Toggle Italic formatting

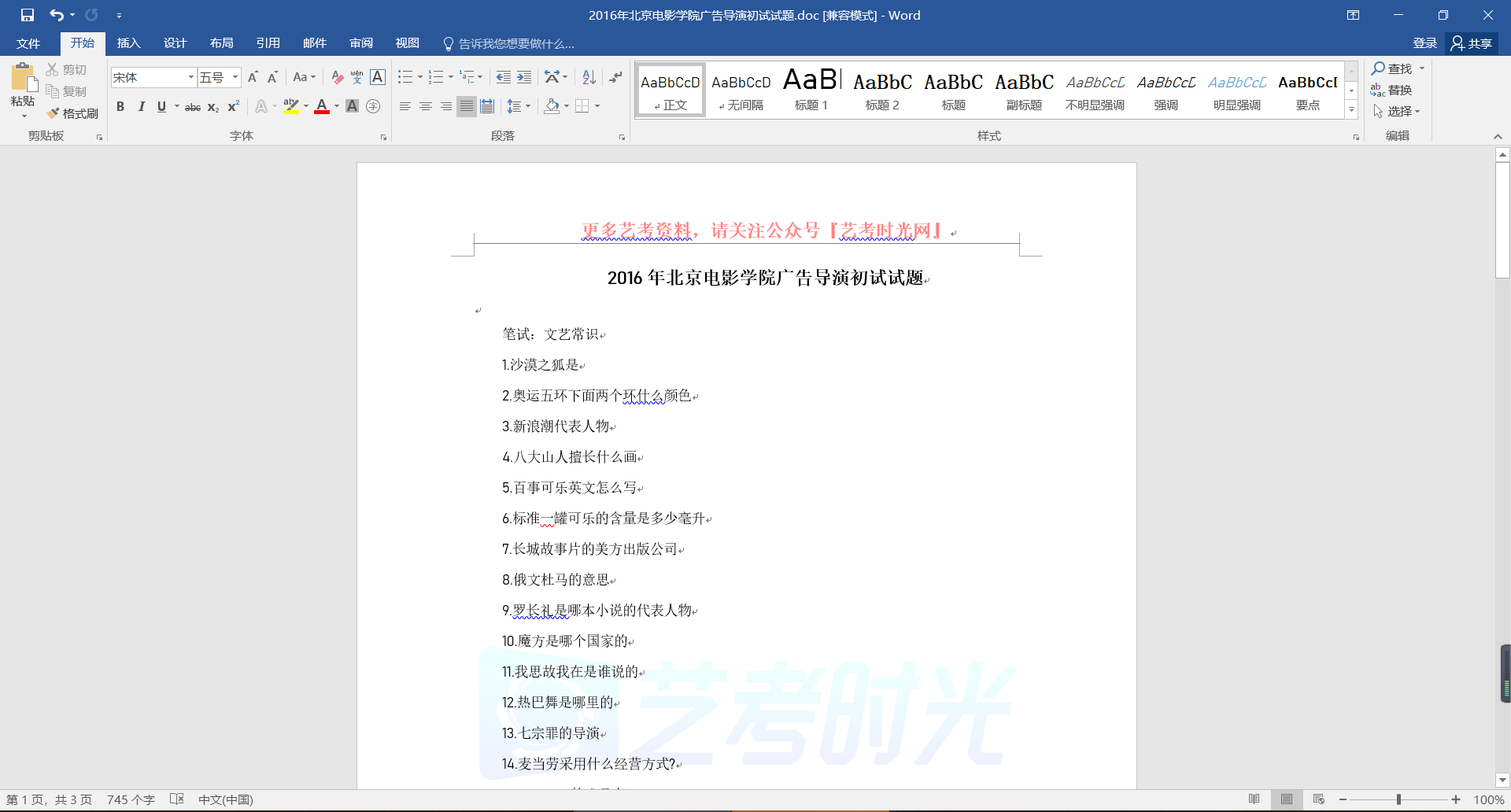coord(141,106)
